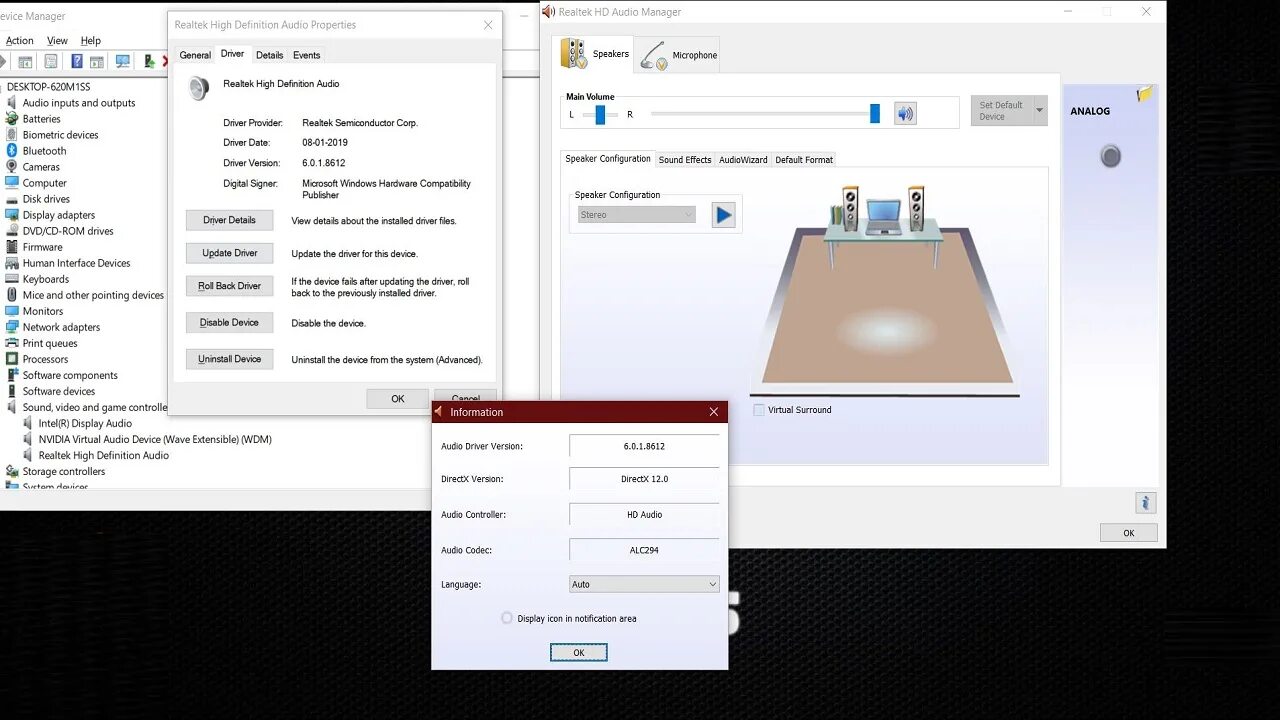Click the Audio Codec field ALC294
Viewport: 1280px width, 720px height.
[x=644, y=550]
